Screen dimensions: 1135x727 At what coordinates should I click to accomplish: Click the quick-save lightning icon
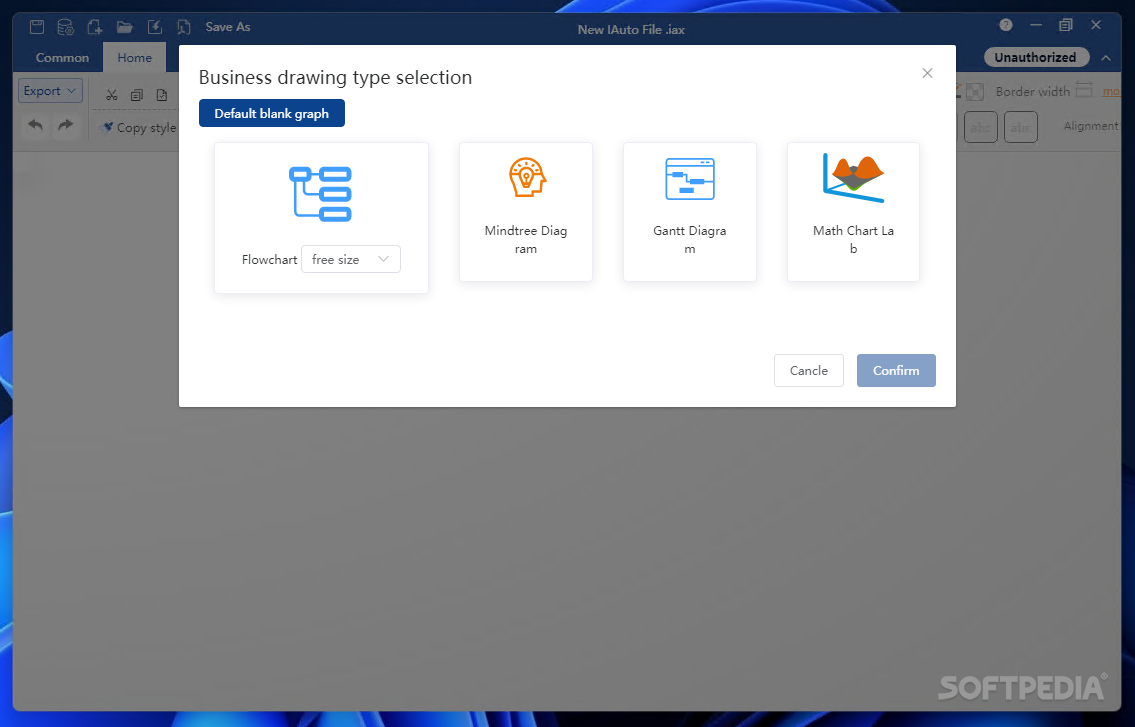[155, 28]
